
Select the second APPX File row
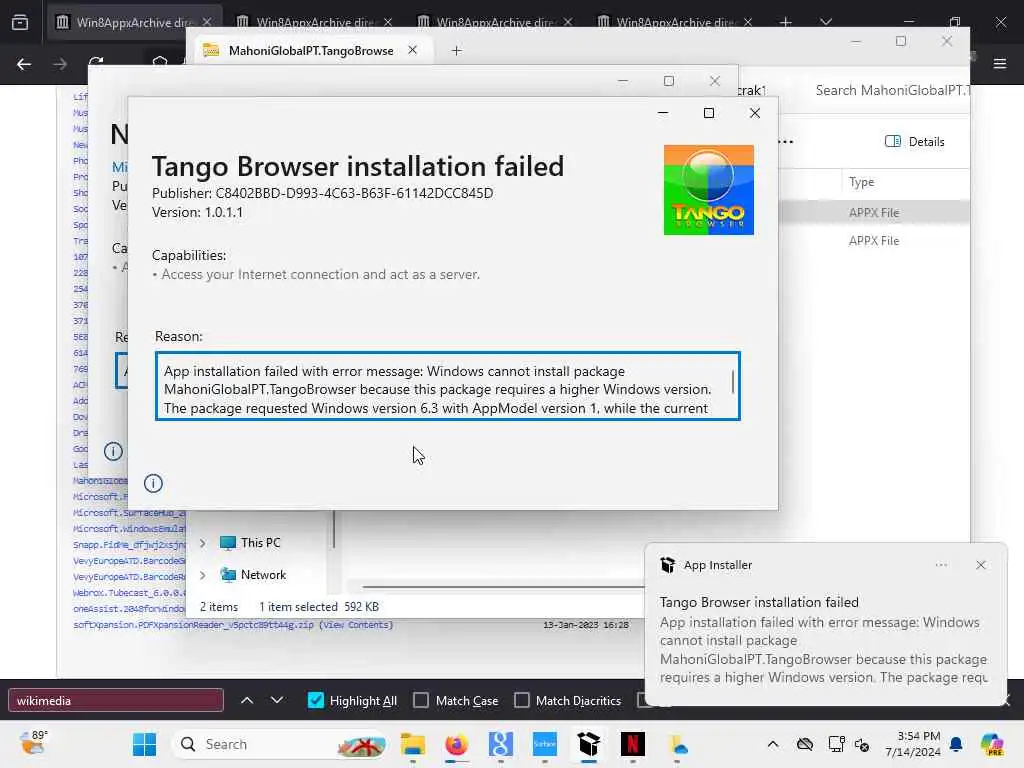[874, 241]
